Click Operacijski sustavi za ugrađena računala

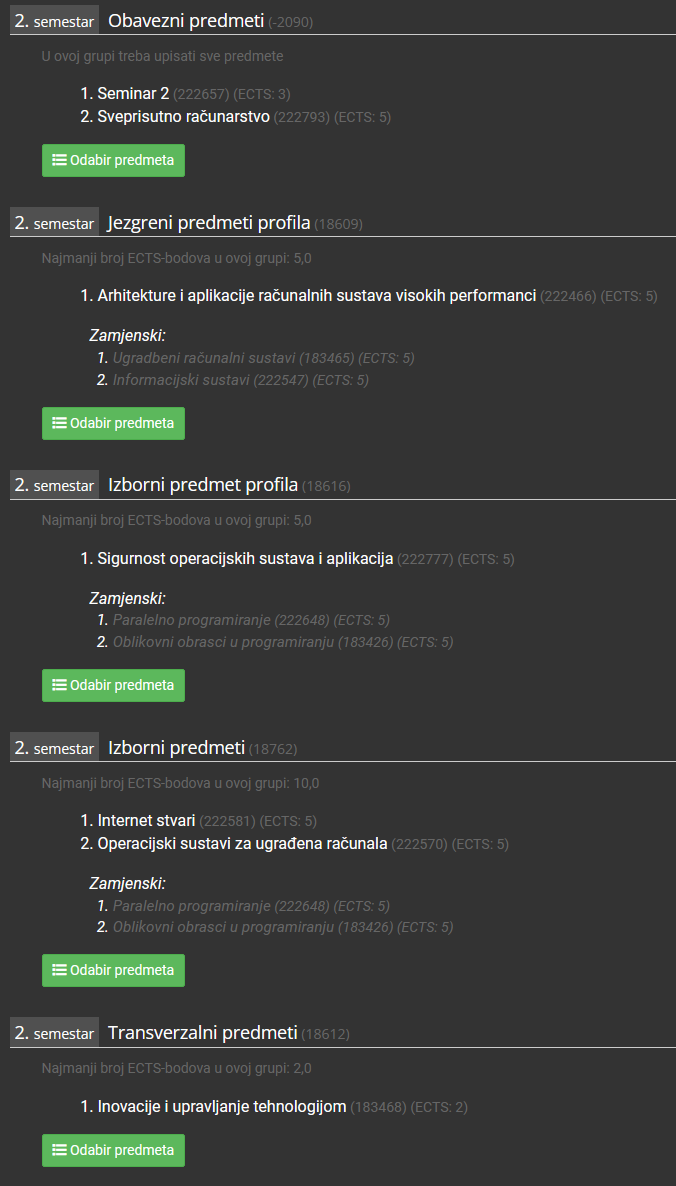pyautogui.click(x=243, y=844)
